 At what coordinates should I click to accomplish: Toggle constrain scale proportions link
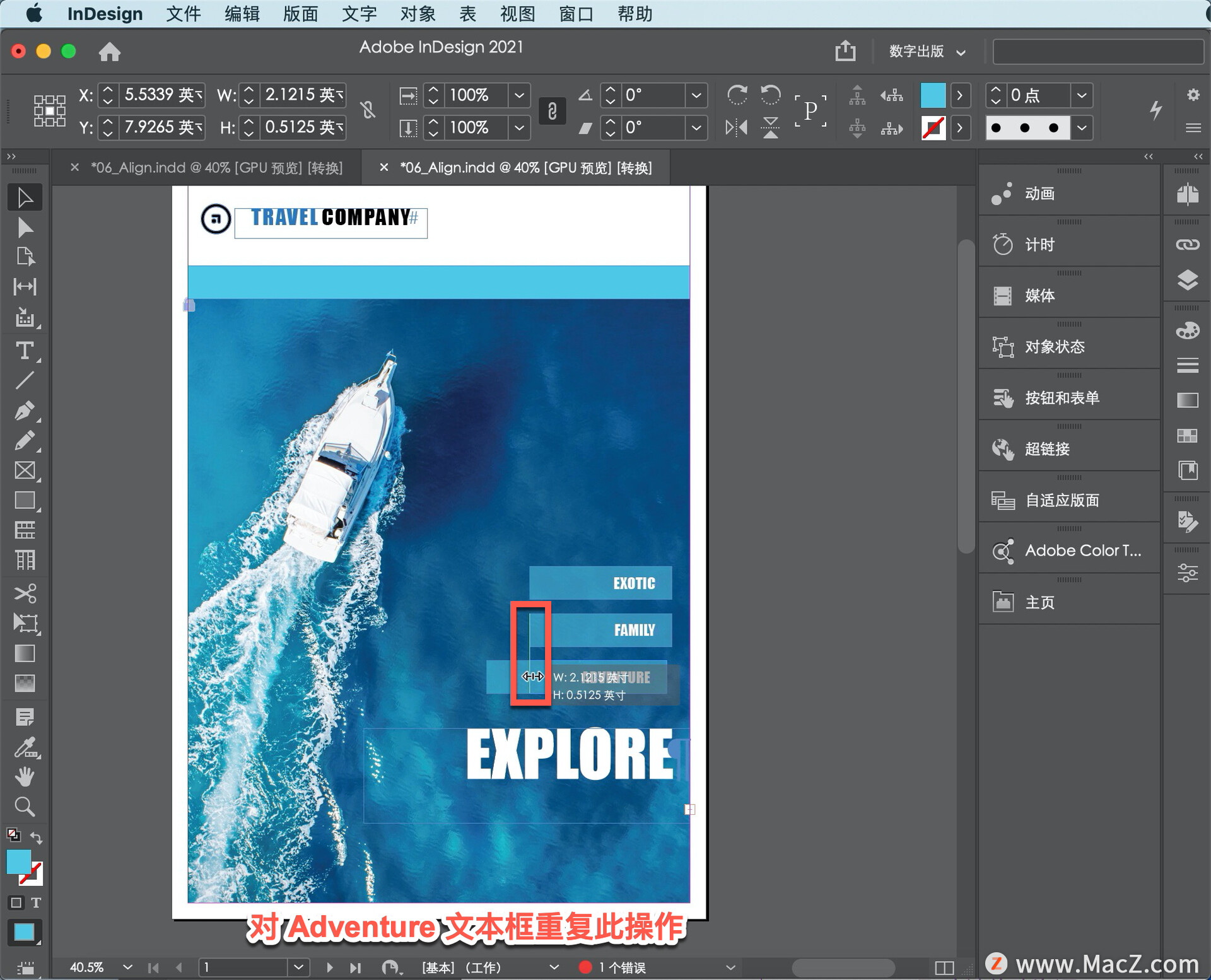(552, 111)
